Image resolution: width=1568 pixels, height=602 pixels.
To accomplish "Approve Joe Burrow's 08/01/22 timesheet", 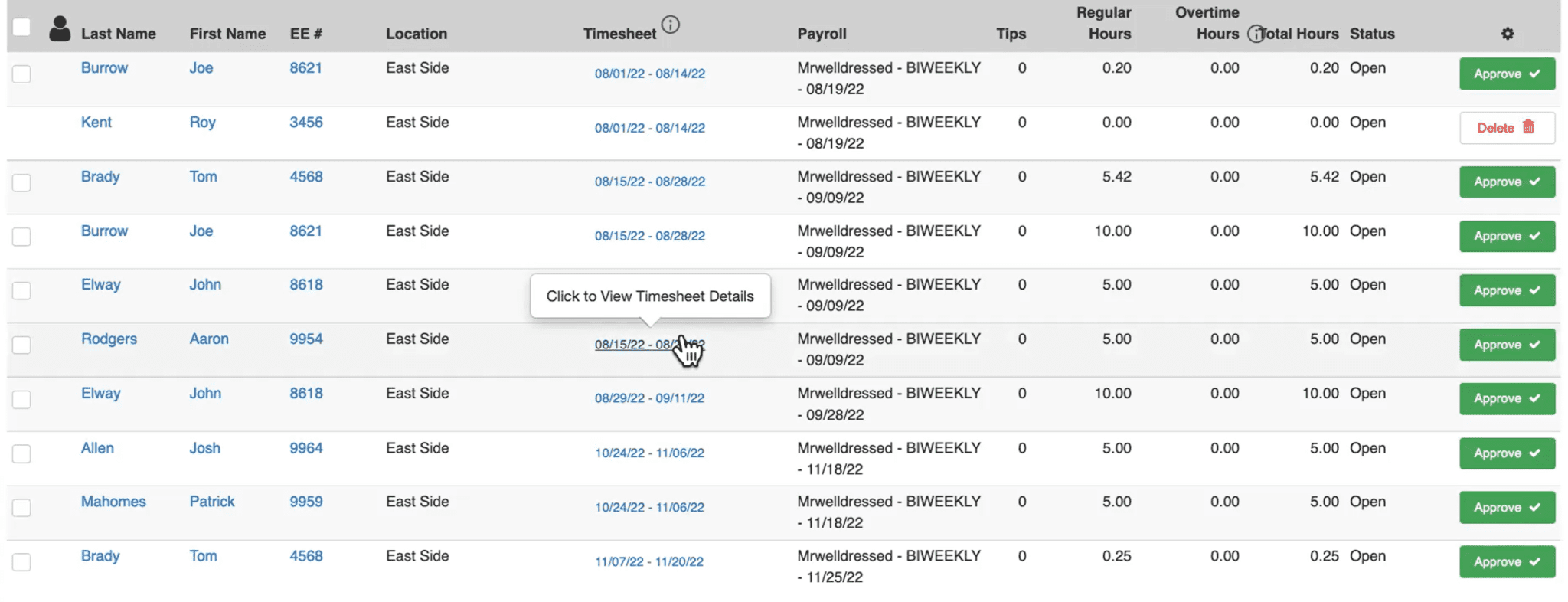I will point(1506,74).
